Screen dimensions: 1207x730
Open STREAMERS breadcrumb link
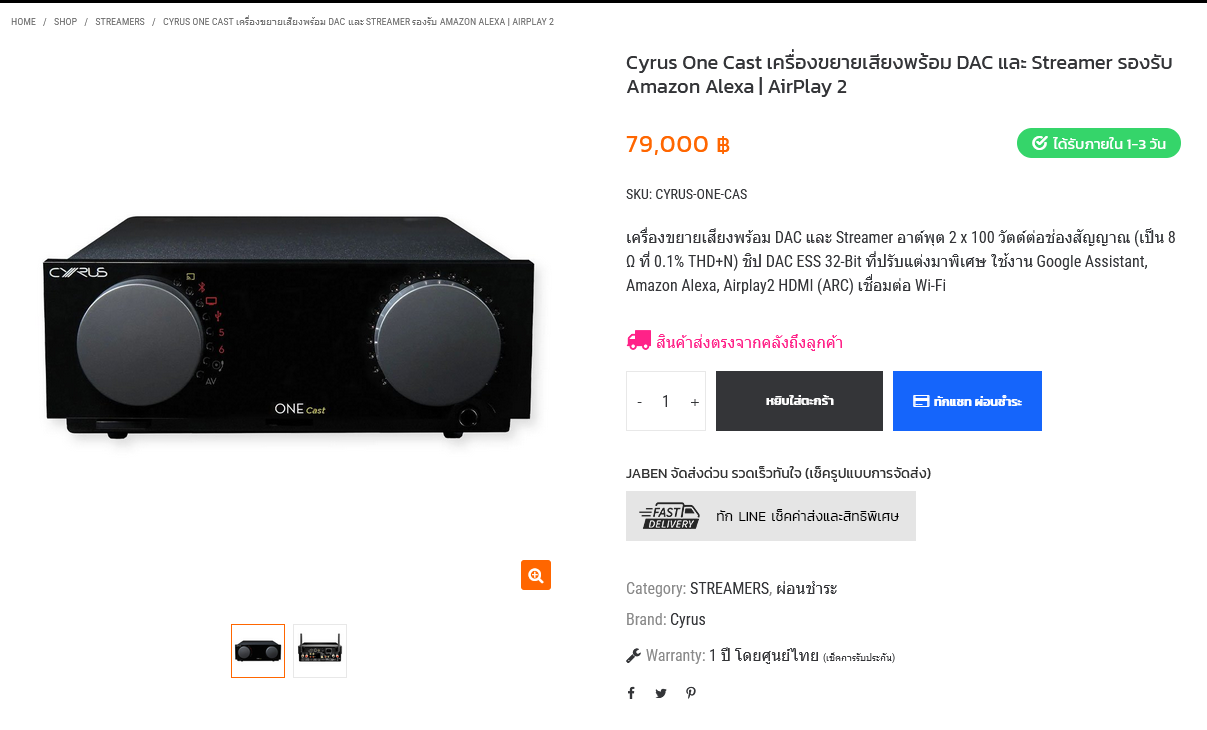pyautogui.click(x=120, y=22)
